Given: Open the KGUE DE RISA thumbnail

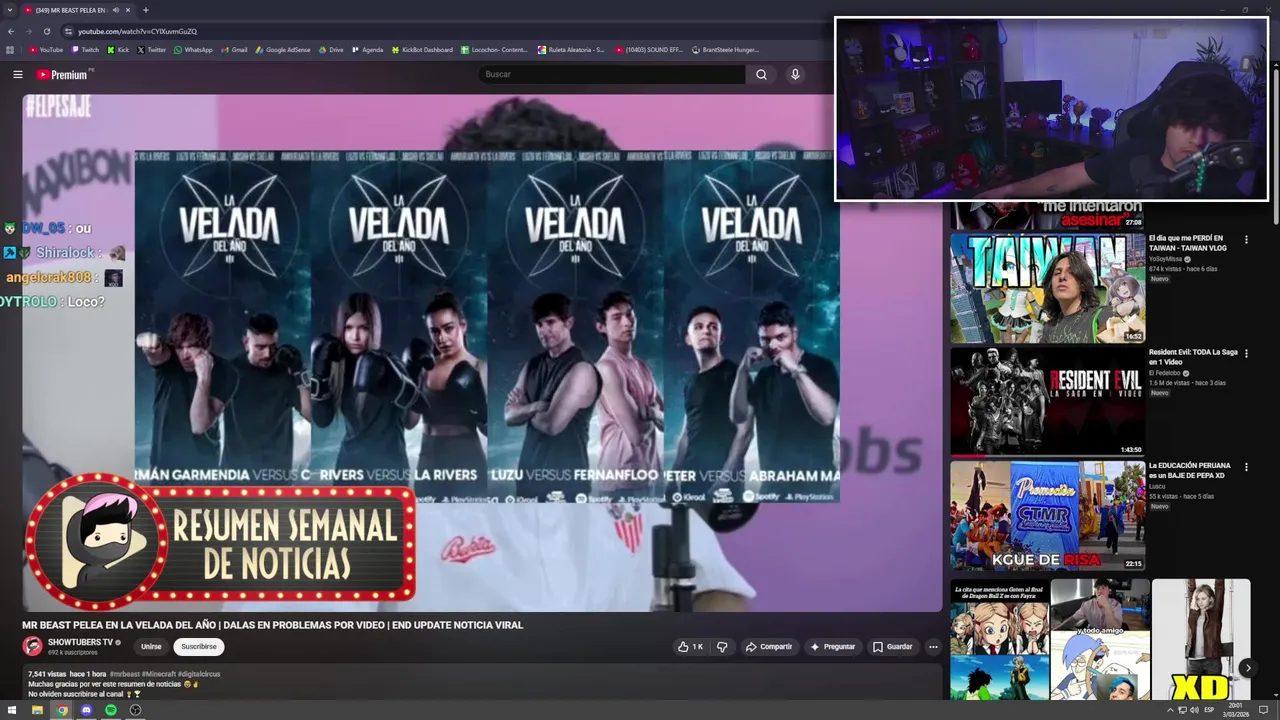Looking at the screenshot, I should point(1047,515).
